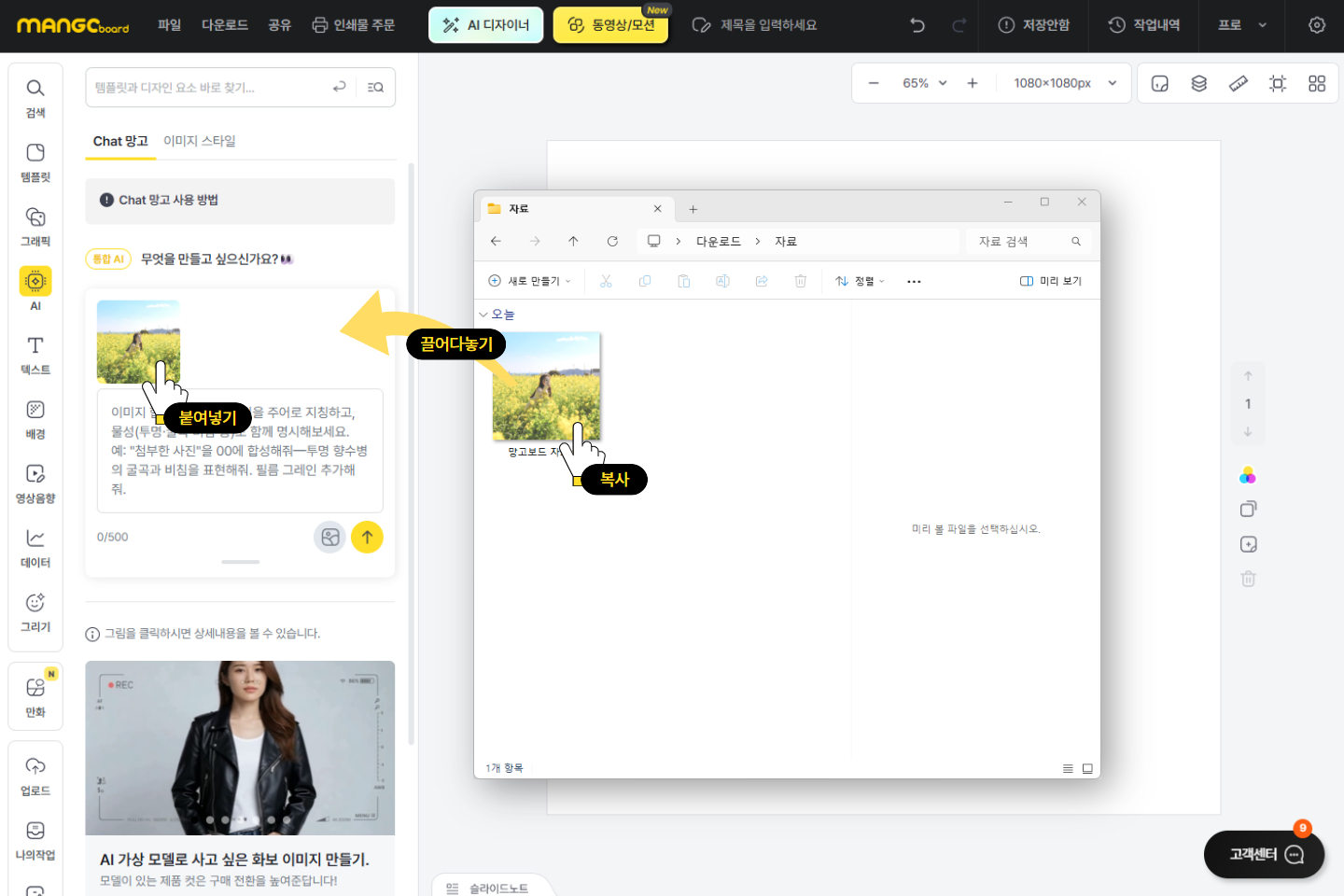Open the 고객센터 chat button
The image size is (1344, 896).
[1265, 854]
